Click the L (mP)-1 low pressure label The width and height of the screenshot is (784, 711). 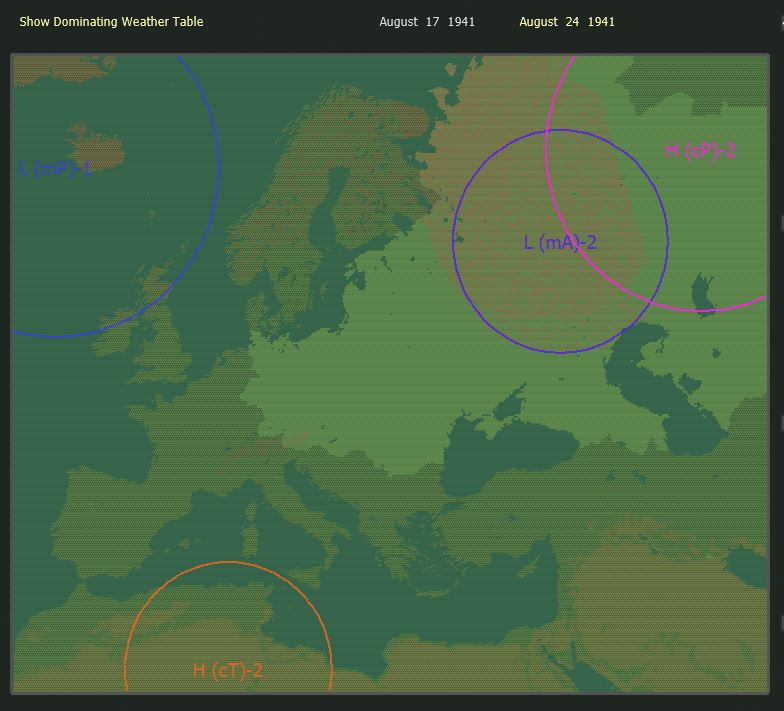click(55, 169)
